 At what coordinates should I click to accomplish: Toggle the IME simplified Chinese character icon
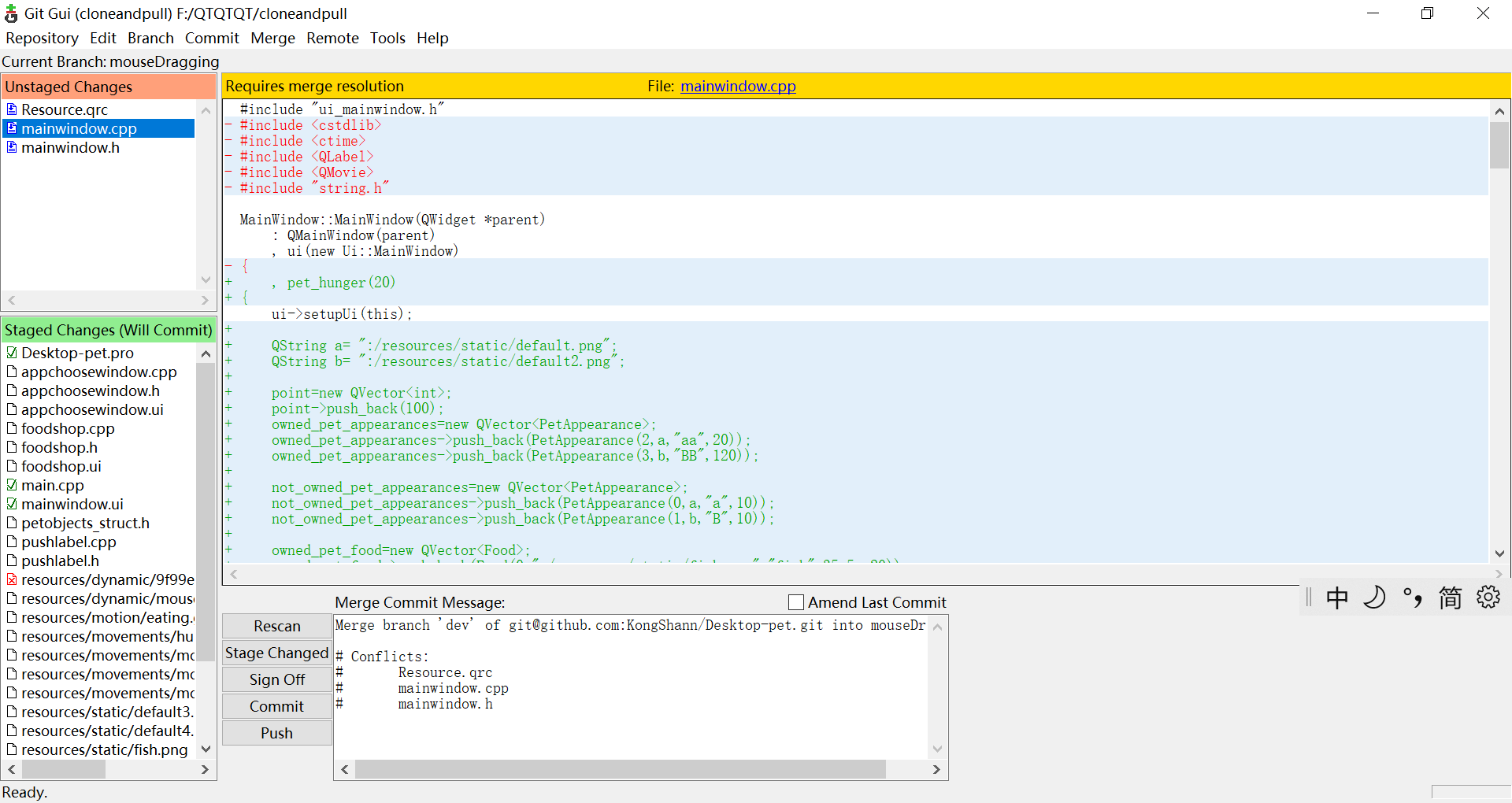click(1450, 598)
